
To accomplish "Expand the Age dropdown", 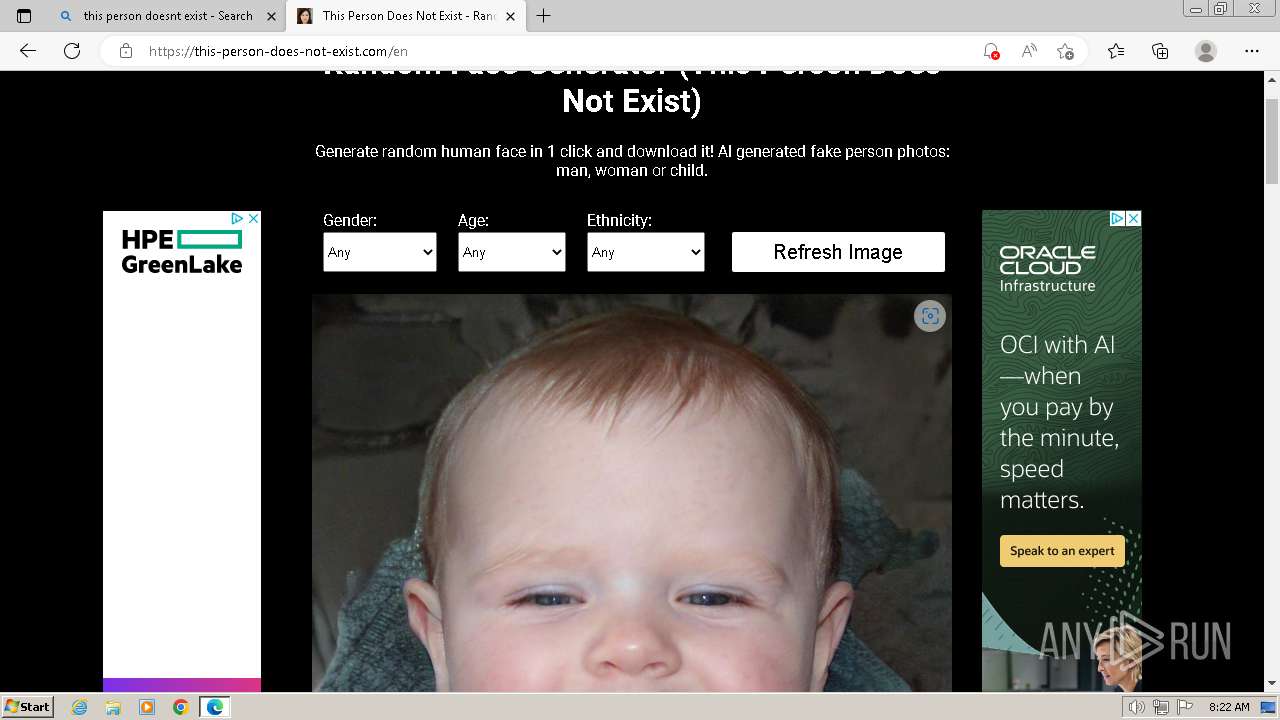I will (x=512, y=252).
